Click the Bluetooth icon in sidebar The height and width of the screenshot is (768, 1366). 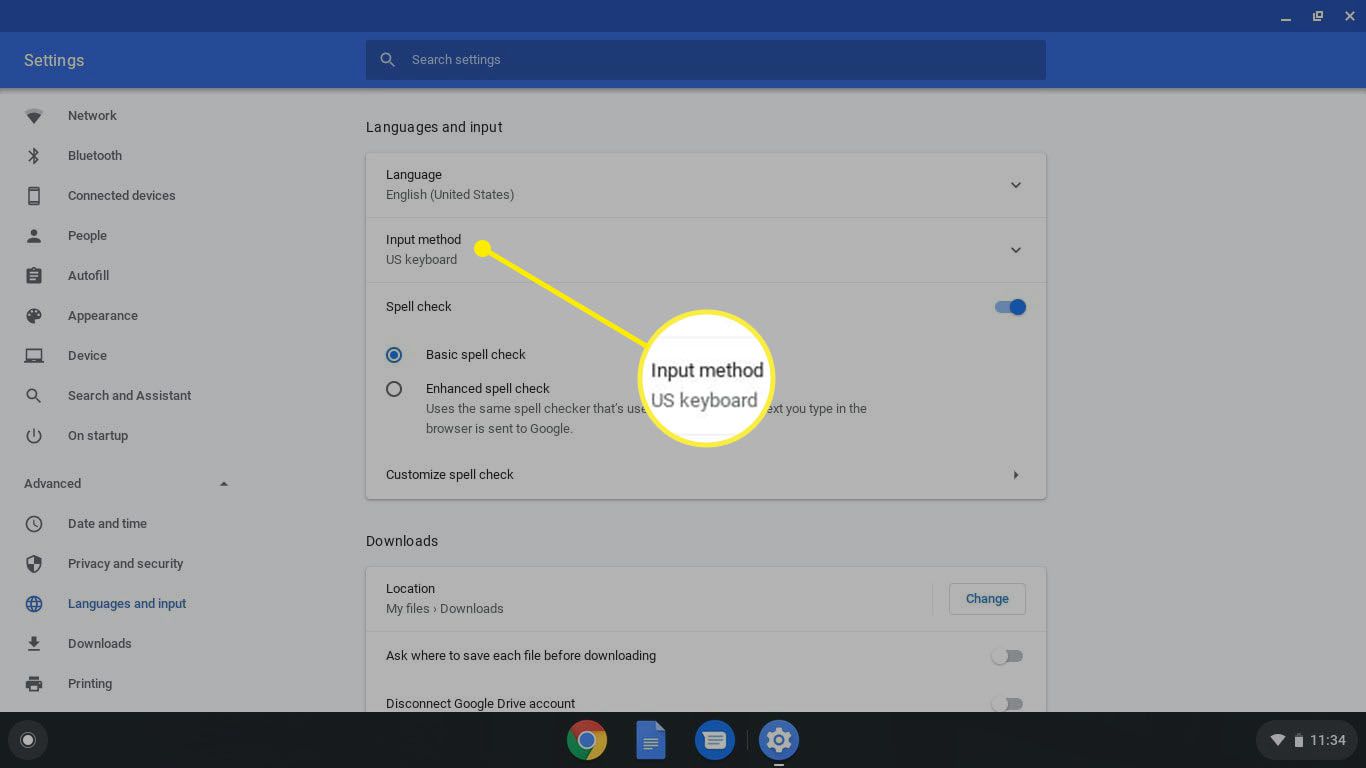[x=34, y=156]
